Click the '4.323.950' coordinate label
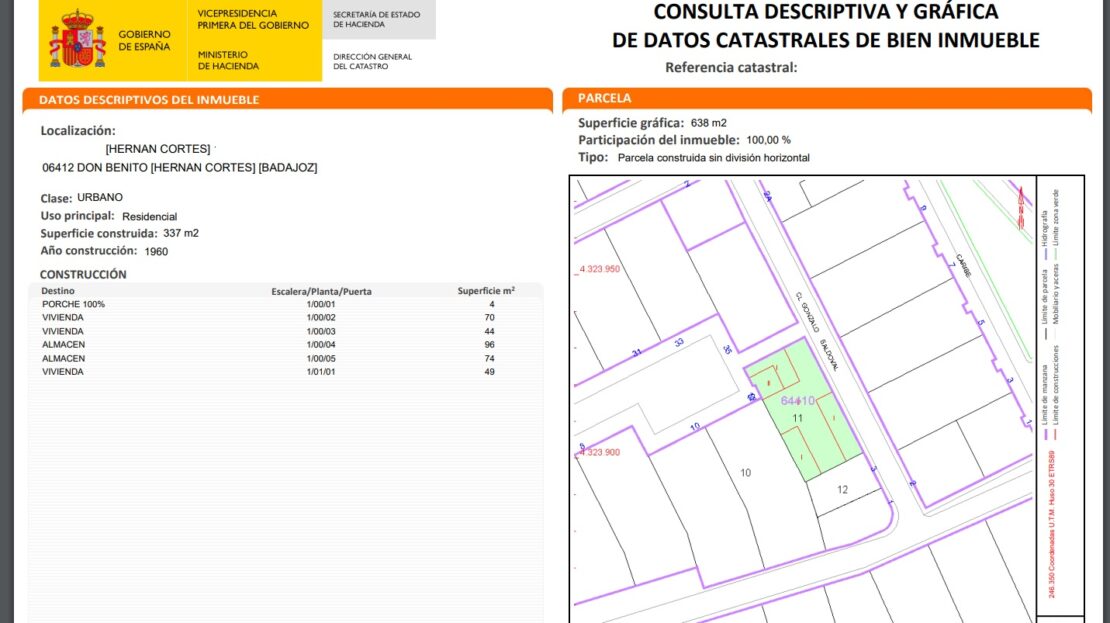 point(599,269)
